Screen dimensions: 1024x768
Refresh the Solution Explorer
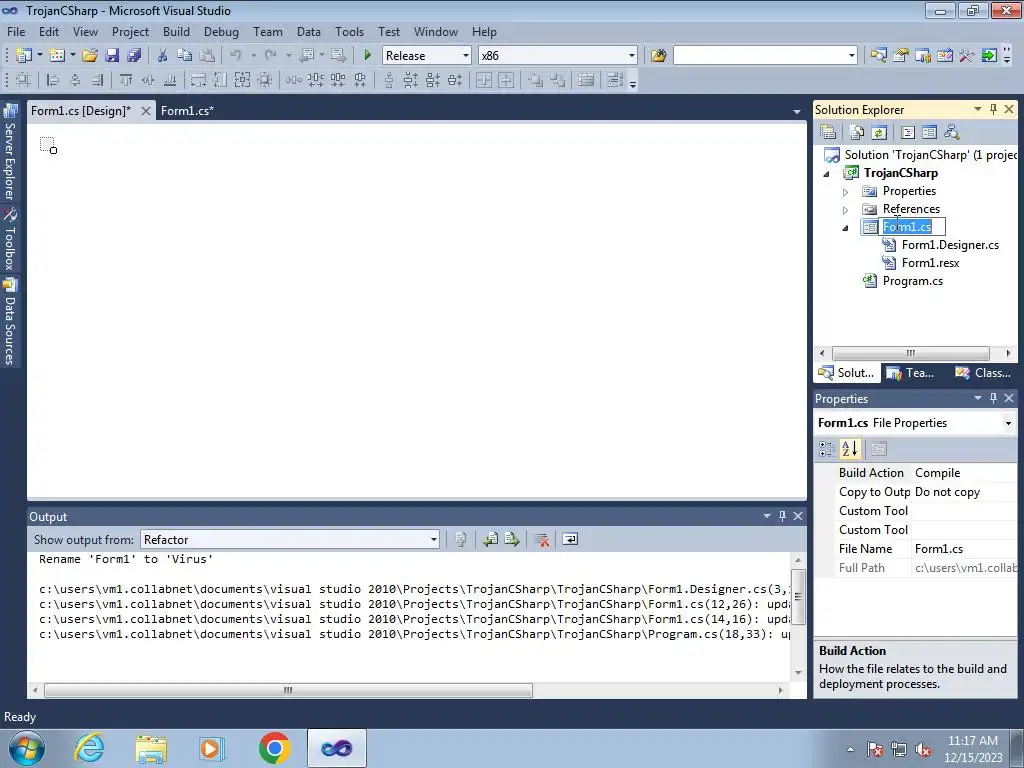coord(879,133)
